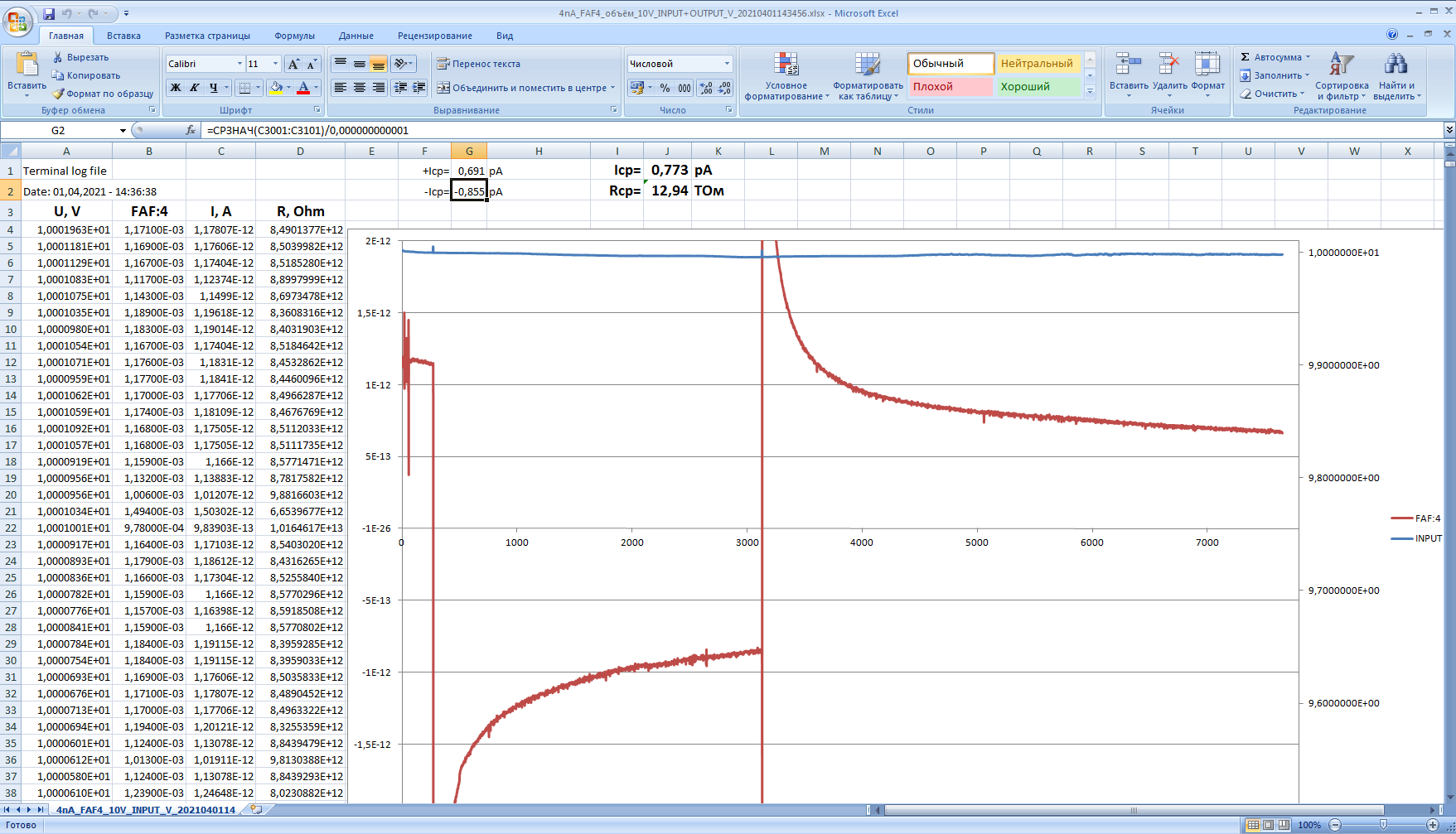Decrease font size with the small A icon

pyautogui.click(x=312, y=64)
